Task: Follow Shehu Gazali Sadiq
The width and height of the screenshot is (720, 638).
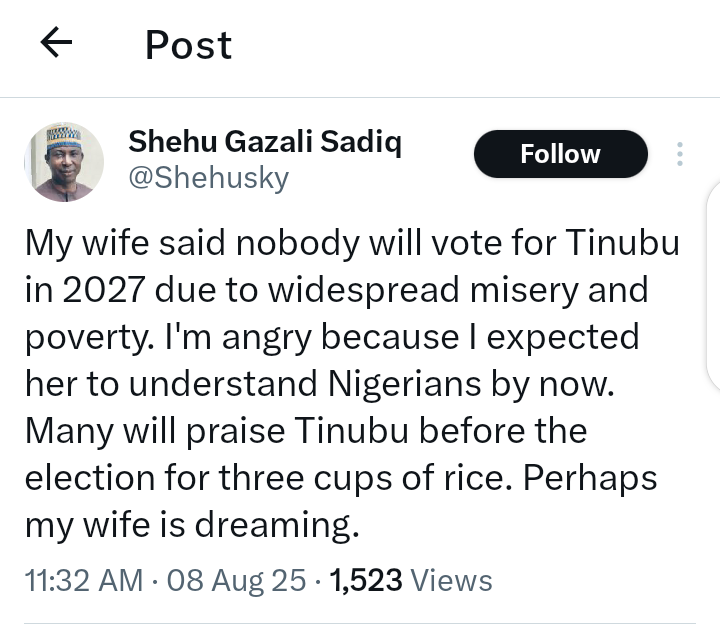Action: [560, 154]
